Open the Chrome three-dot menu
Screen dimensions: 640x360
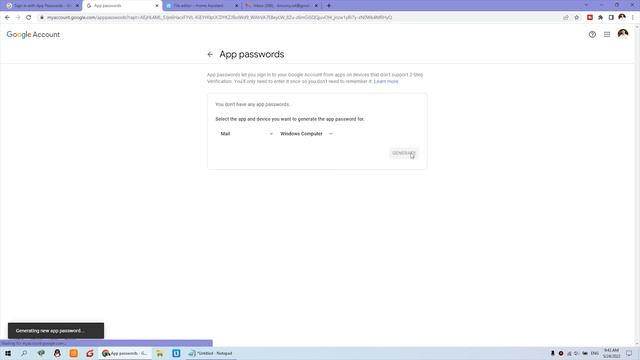pyautogui.click(x=633, y=18)
